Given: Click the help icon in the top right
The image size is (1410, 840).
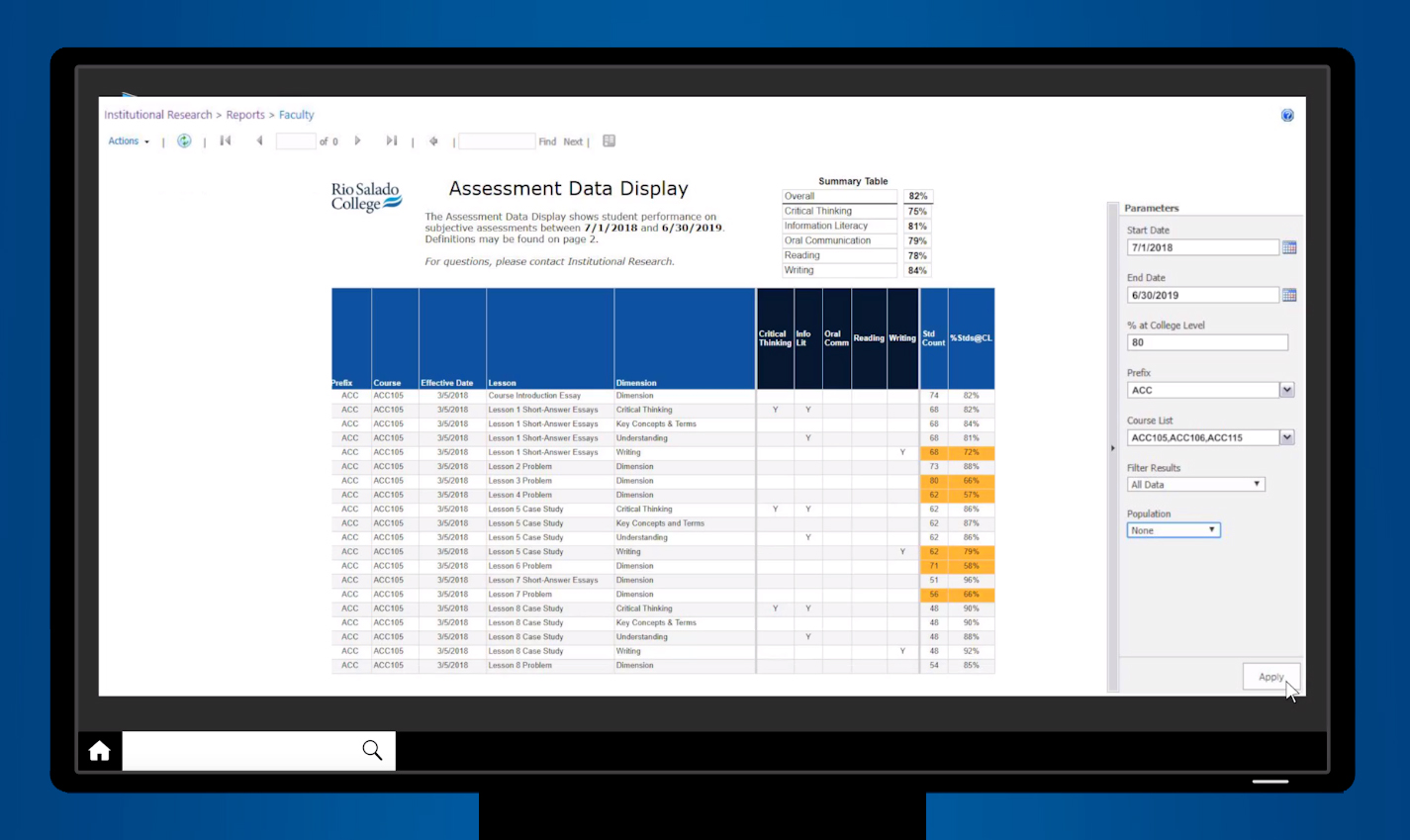Looking at the screenshot, I should tap(1287, 115).
